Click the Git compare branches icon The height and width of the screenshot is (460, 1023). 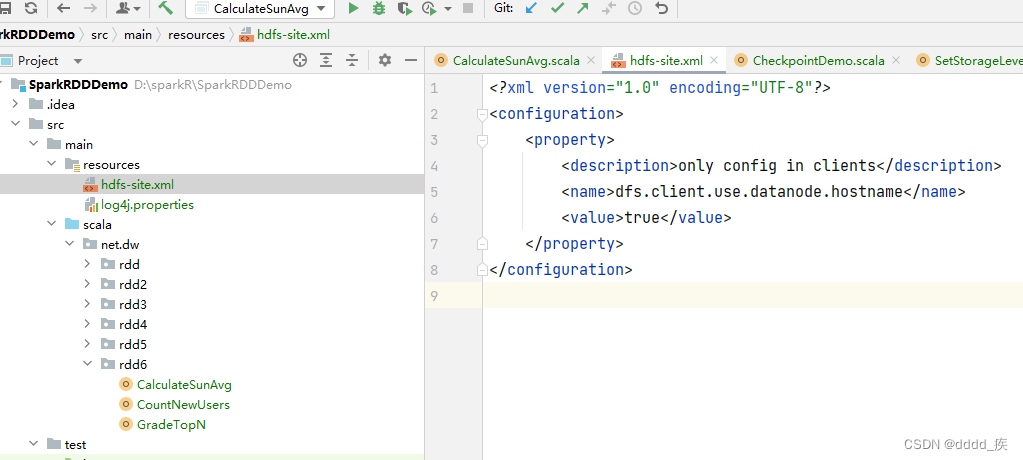pyautogui.click(x=609, y=8)
